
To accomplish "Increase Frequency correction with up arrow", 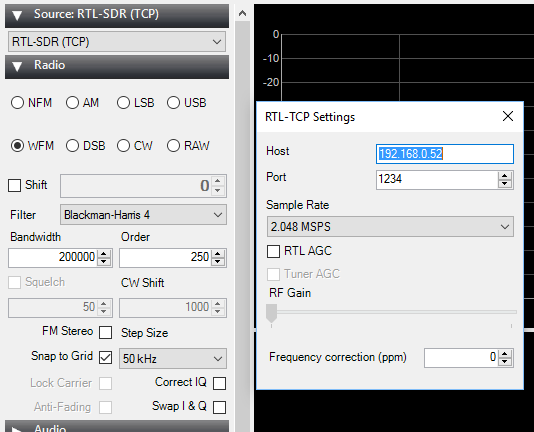I will pyautogui.click(x=505, y=354).
